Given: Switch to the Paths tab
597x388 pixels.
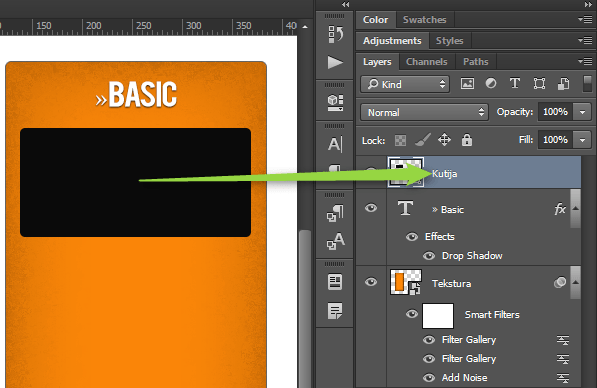Looking at the screenshot, I should click(x=476, y=62).
